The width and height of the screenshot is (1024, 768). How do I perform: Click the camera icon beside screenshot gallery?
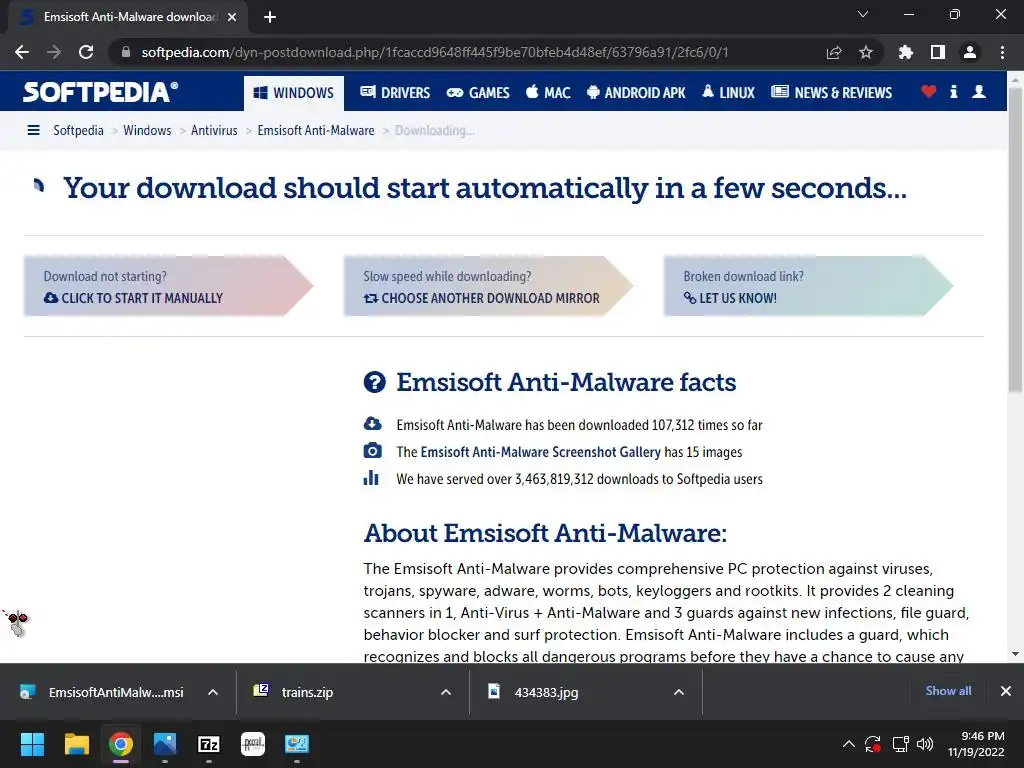point(373,451)
